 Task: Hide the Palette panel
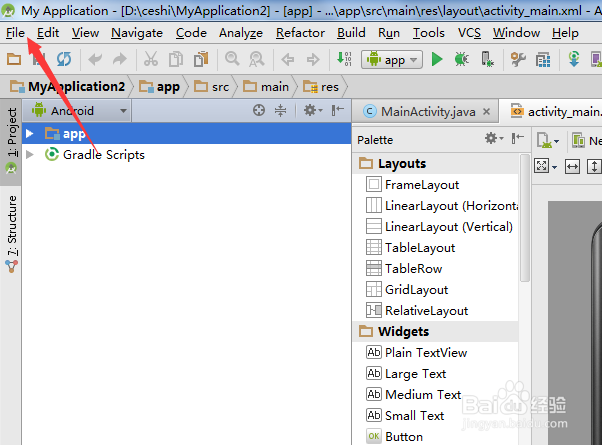pyautogui.click(x=518, y=138)
